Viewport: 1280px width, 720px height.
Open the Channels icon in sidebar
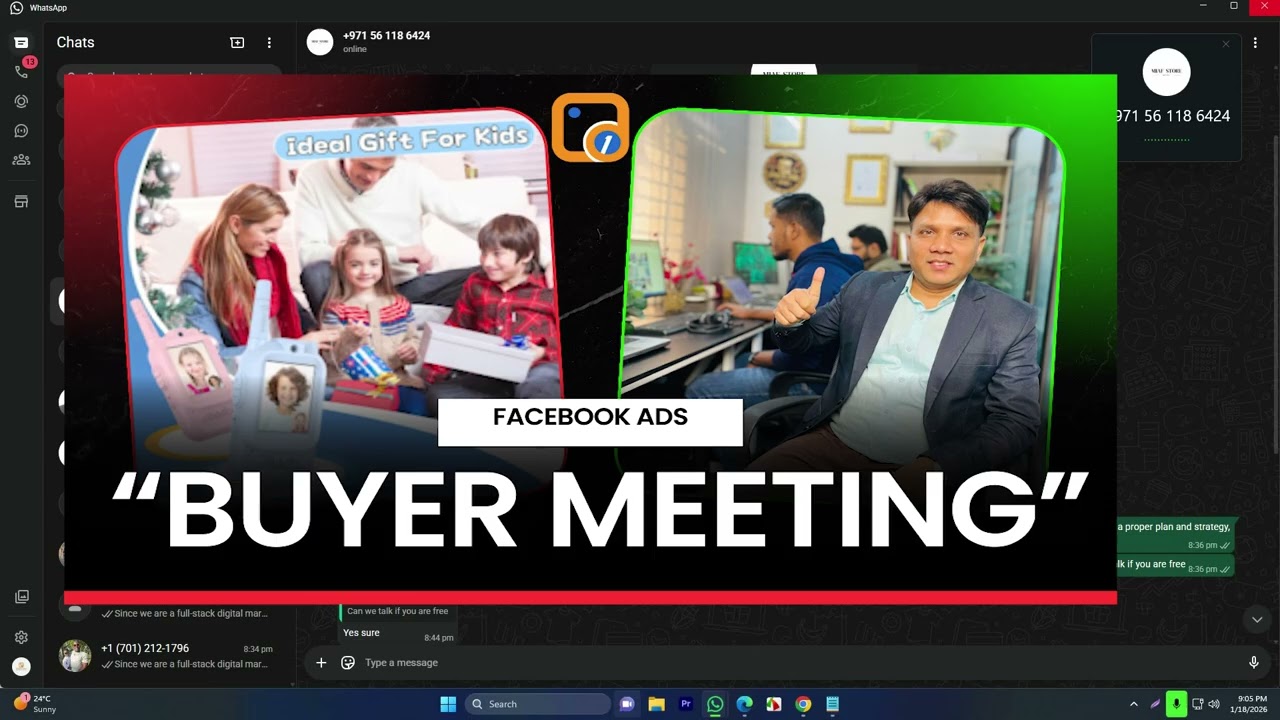point(21,131)
